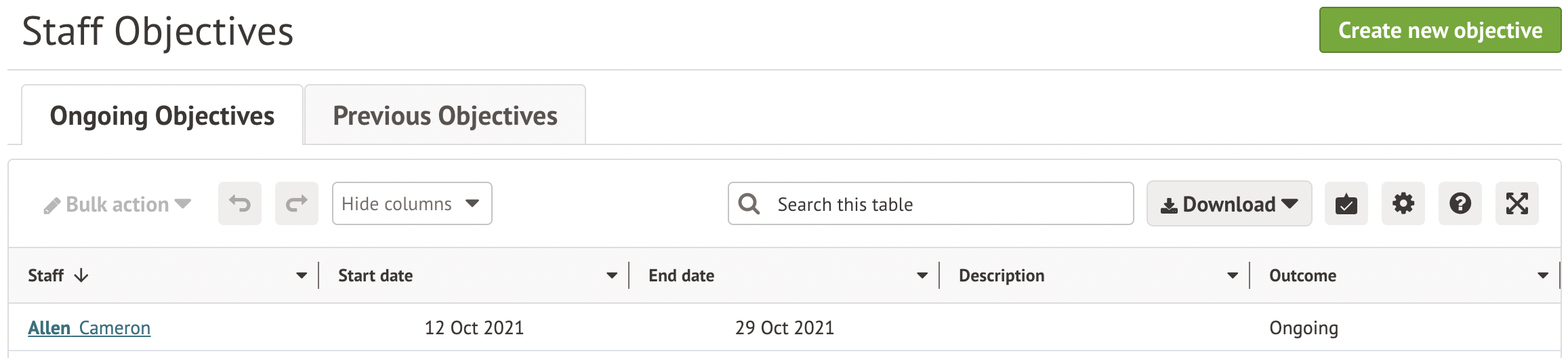This screenshot has width=1568, height=358.
Task: Open the Bulk action dropdown
Action: pyautogui.click(x=117, y=204)
